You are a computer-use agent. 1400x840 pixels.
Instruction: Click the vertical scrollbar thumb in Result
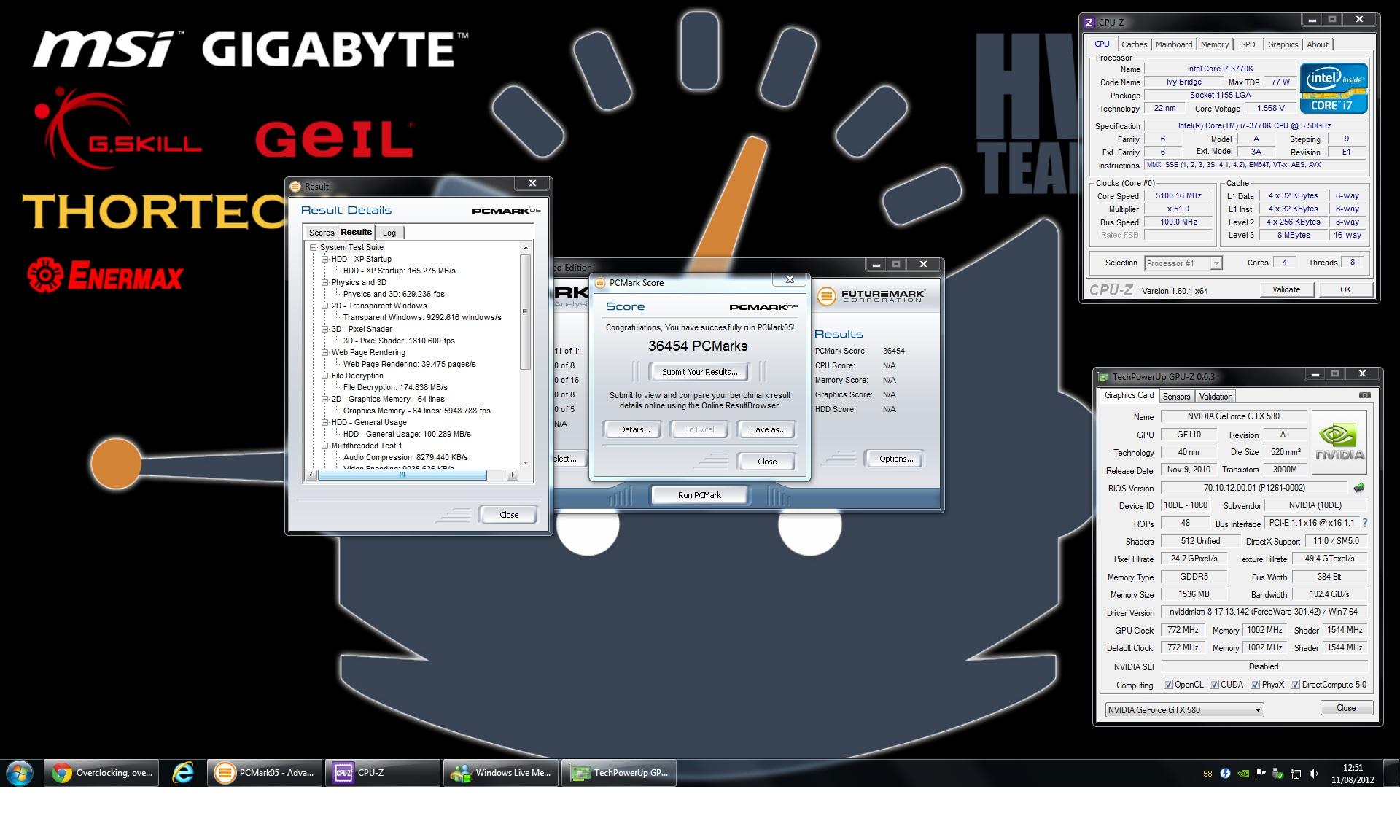(x=525, y=312)
